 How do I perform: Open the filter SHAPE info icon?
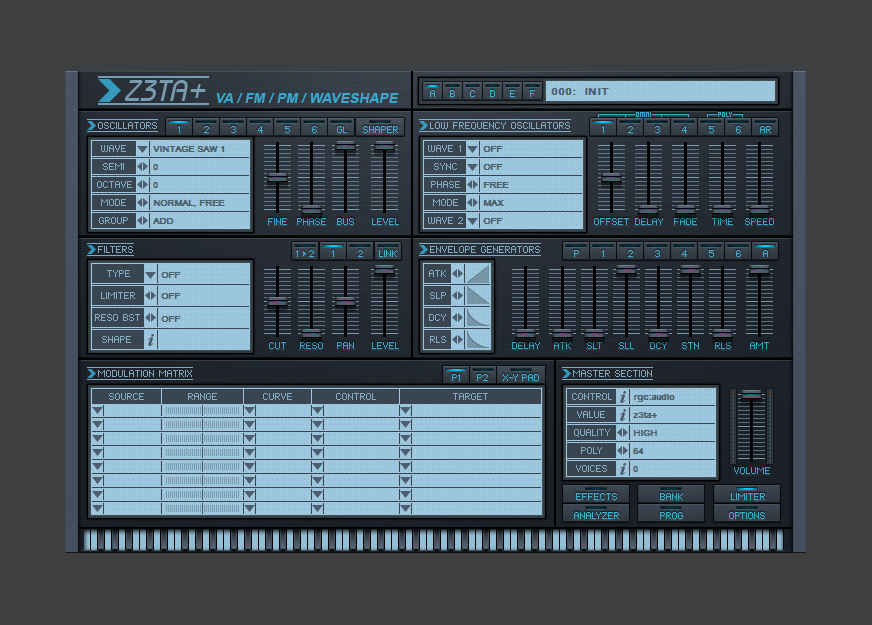(x=151, y=340)
